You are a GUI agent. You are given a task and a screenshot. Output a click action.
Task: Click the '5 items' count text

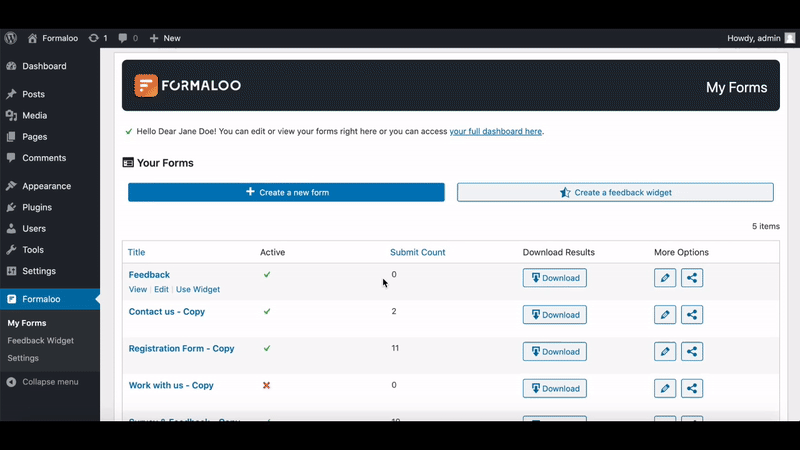[766, 226]
